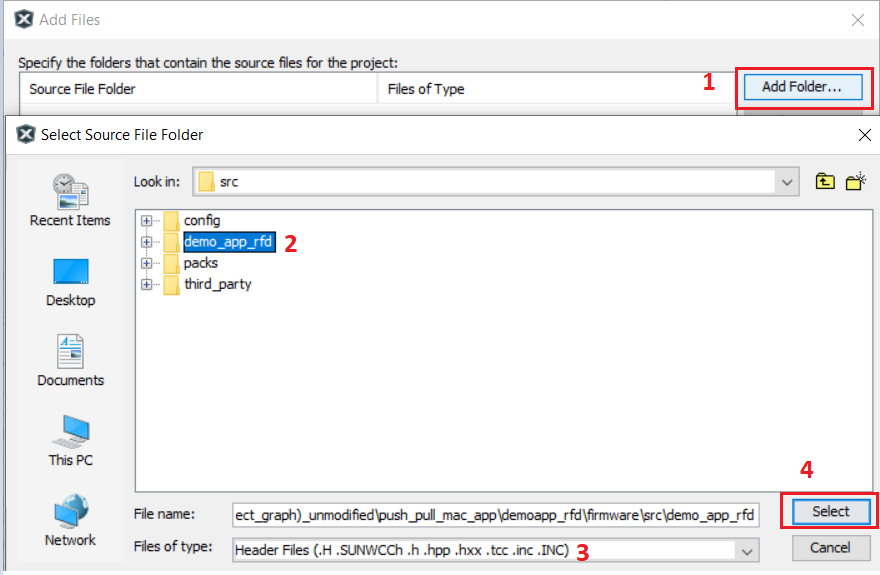Image resolution: width=880 pixels, height=575 pixels.
Task: Expand the third_party folder node
Action: (x=146, y=284)
